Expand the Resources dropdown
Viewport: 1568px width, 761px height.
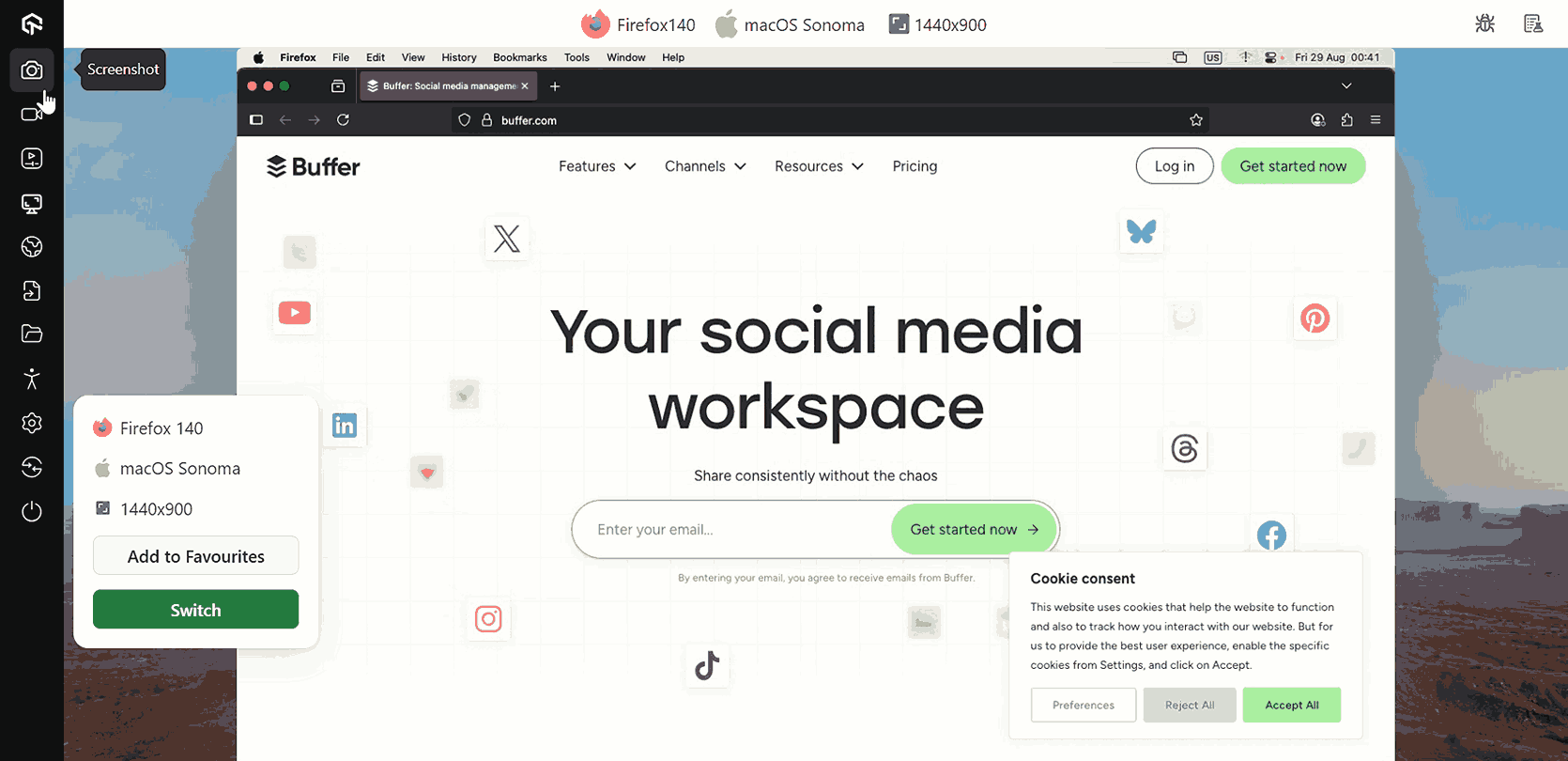[819, 166]
